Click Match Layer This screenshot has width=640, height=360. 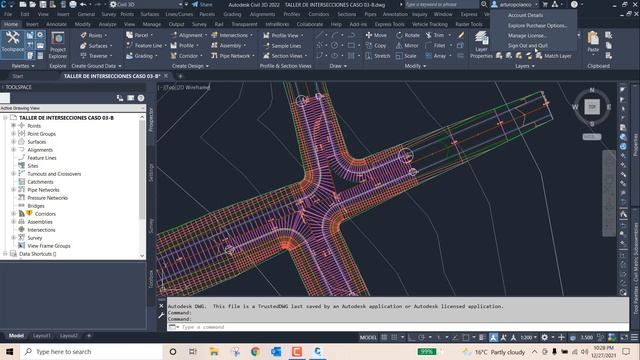coord(553,56)
